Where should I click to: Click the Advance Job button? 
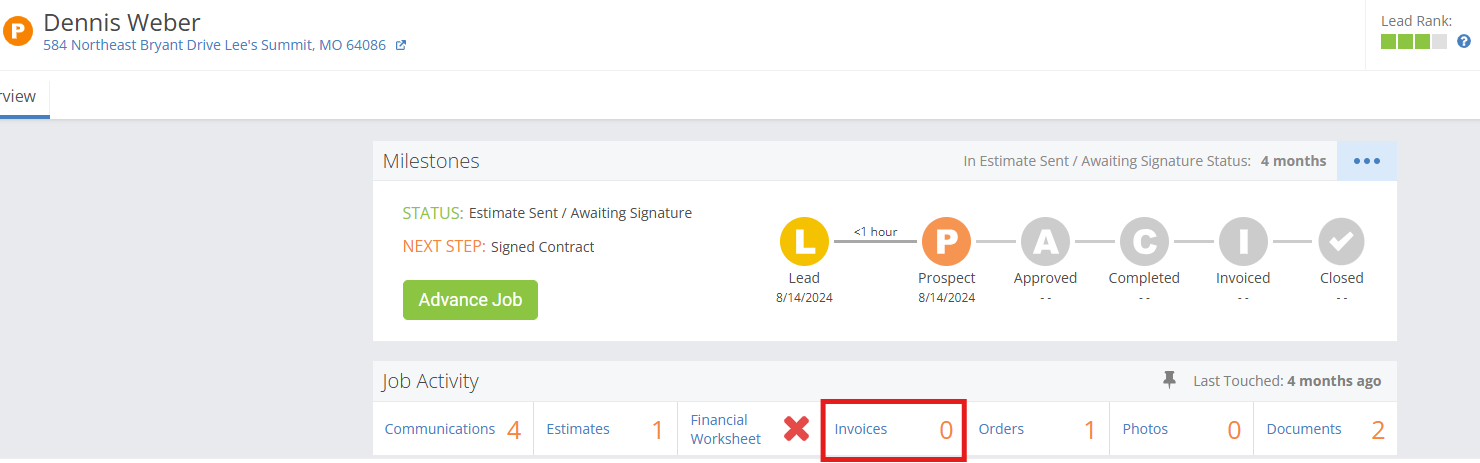(x=470, y=300)
